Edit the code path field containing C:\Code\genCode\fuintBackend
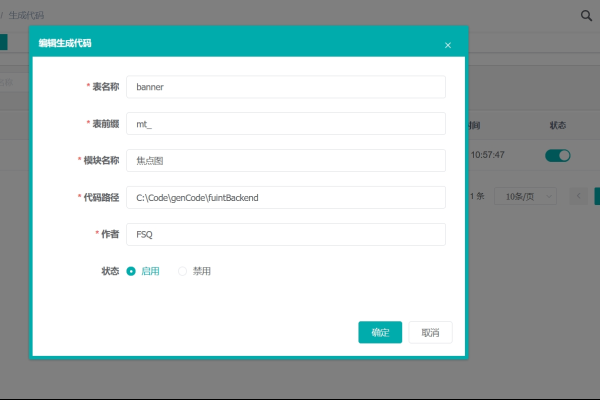This screenshot has height=400, width=600. (x=286, y=198)
